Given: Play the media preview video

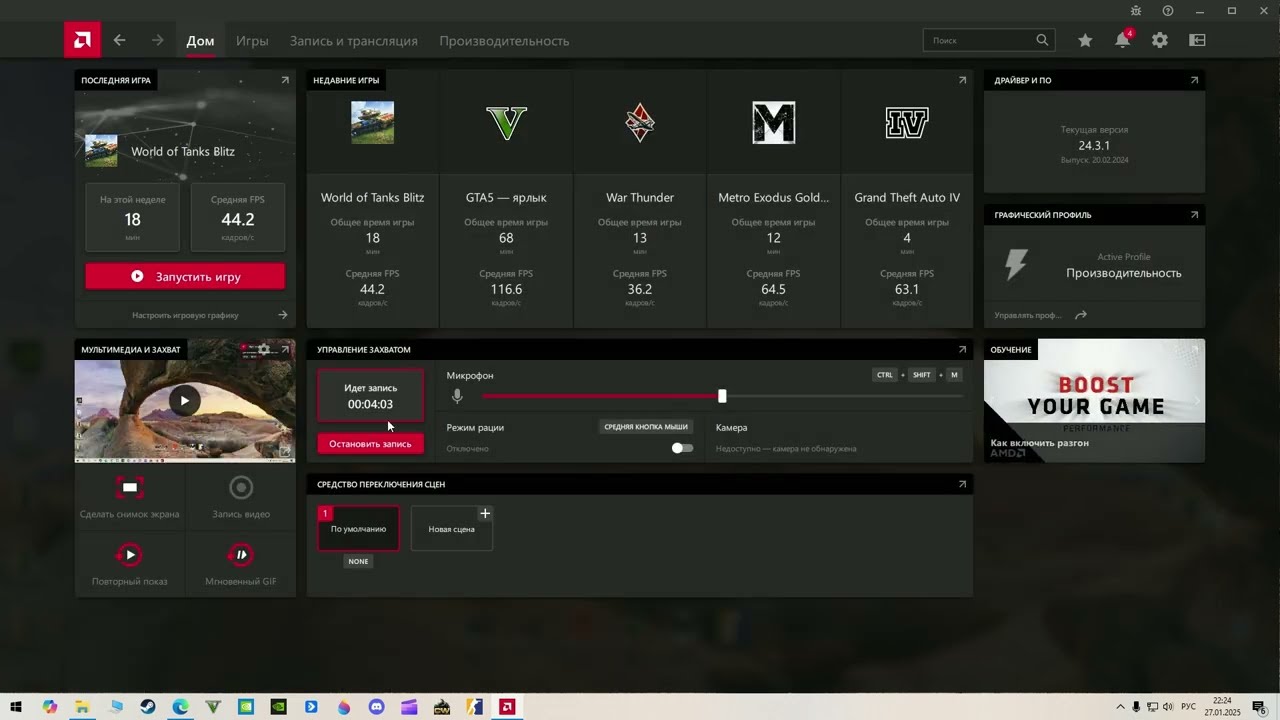Looking at the screenshot, I should (184, 401).
